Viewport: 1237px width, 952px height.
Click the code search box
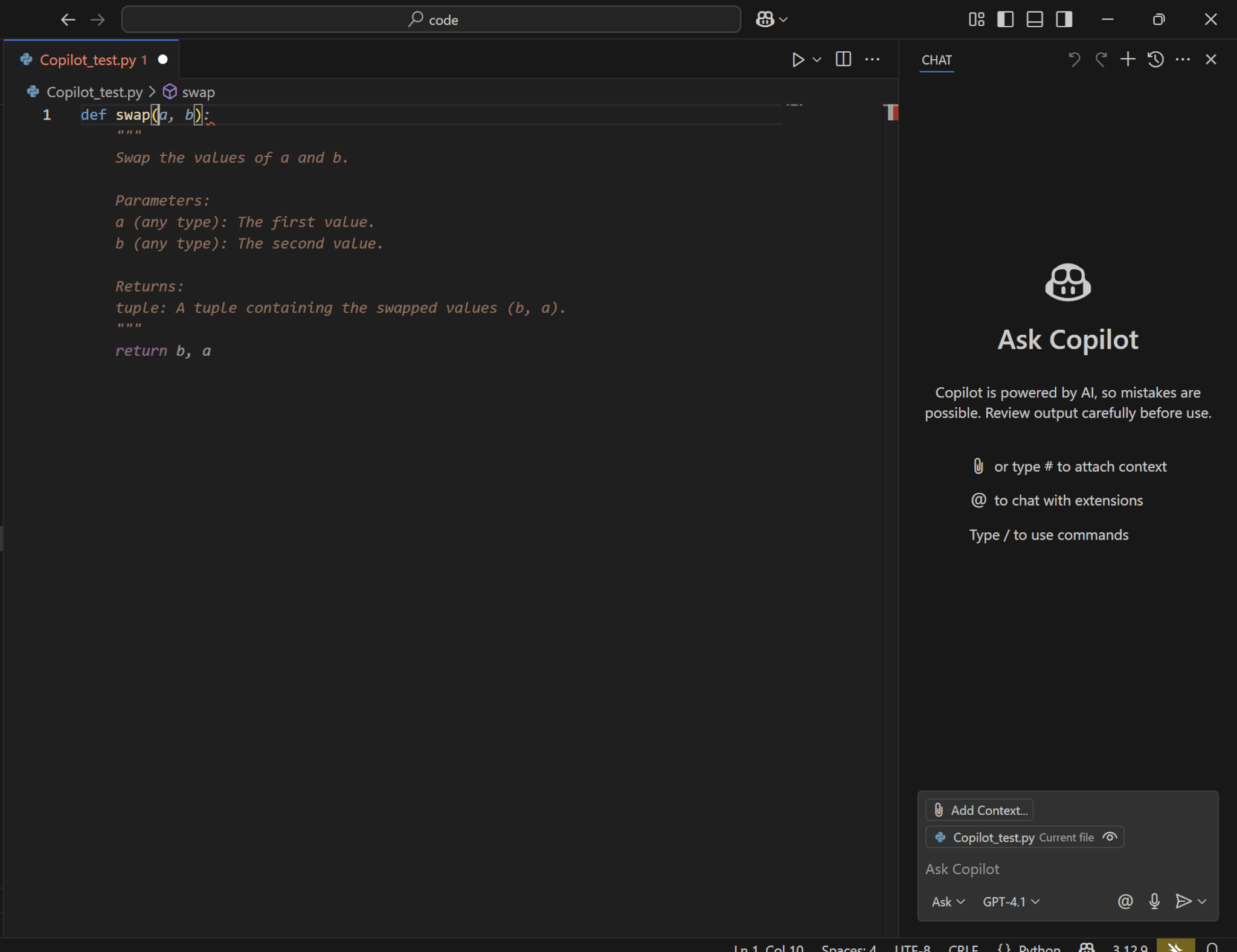pos(431,20)
